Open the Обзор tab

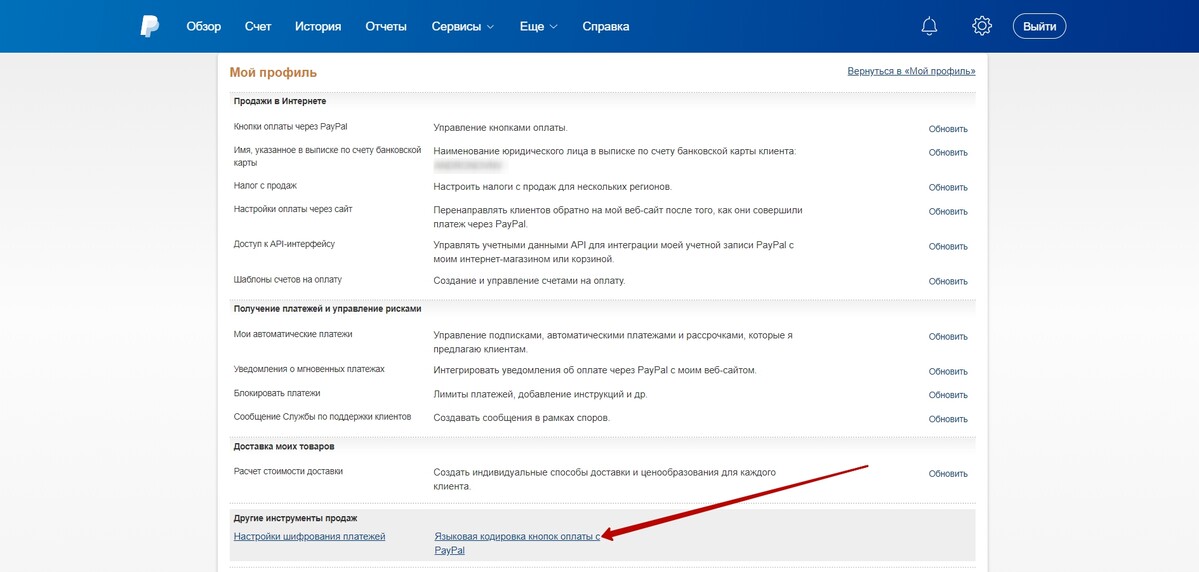point(203,26)
